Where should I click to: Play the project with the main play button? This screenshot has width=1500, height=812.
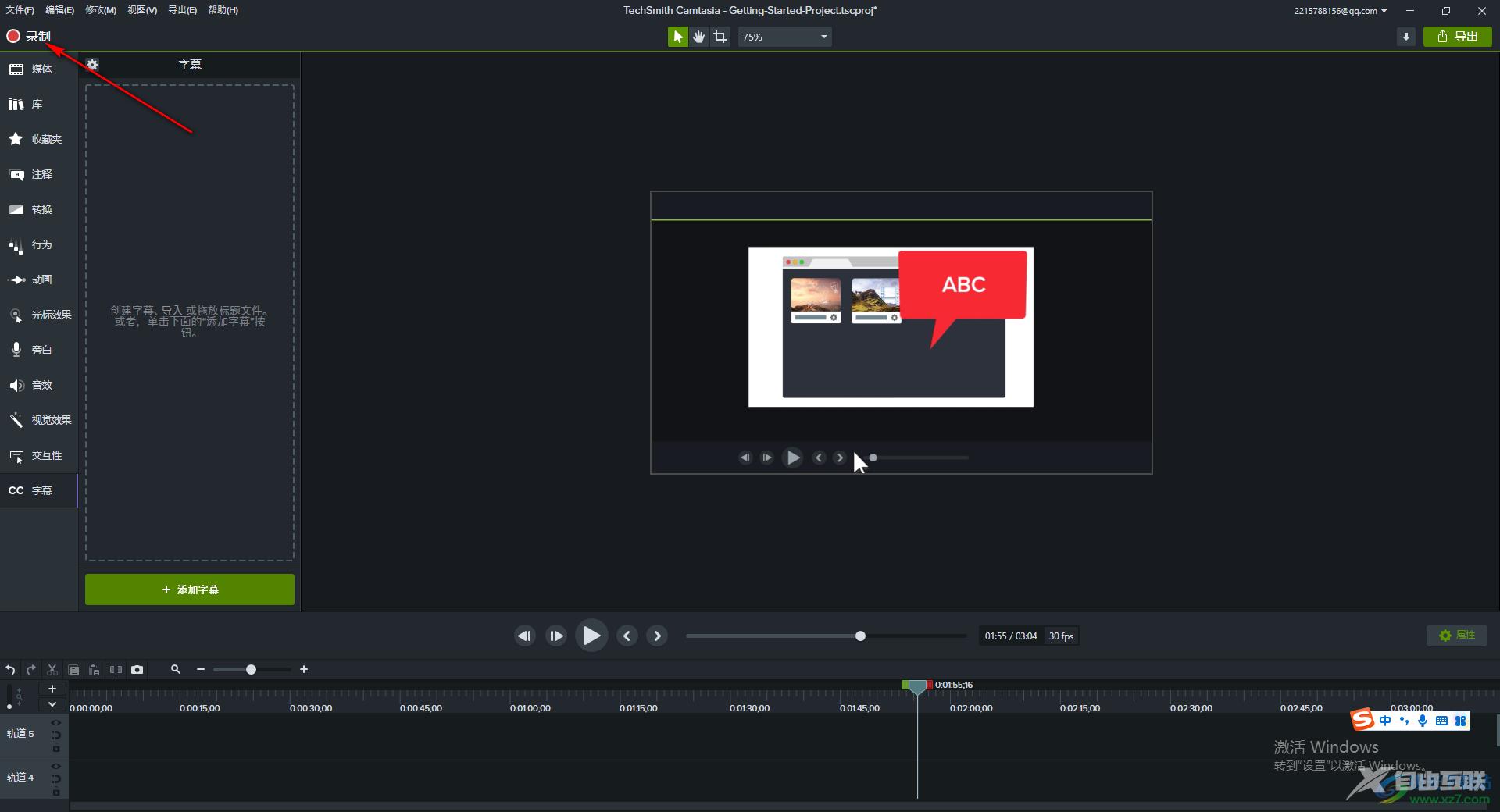click(591, 636)
